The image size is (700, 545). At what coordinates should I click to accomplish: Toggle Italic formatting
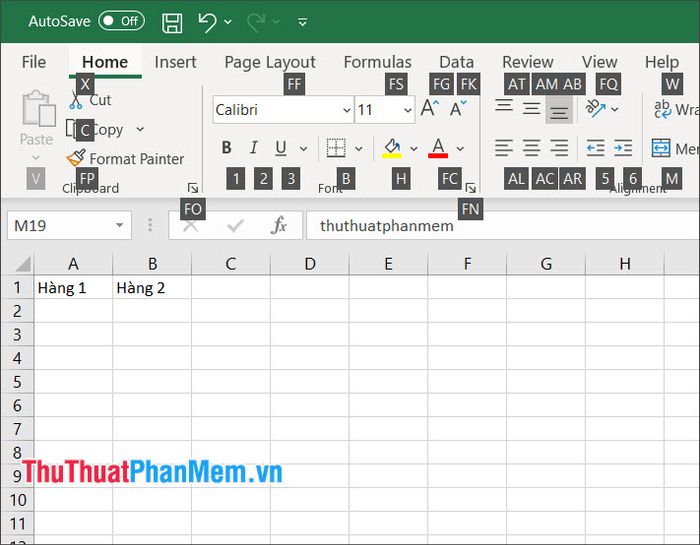(254, 148)
